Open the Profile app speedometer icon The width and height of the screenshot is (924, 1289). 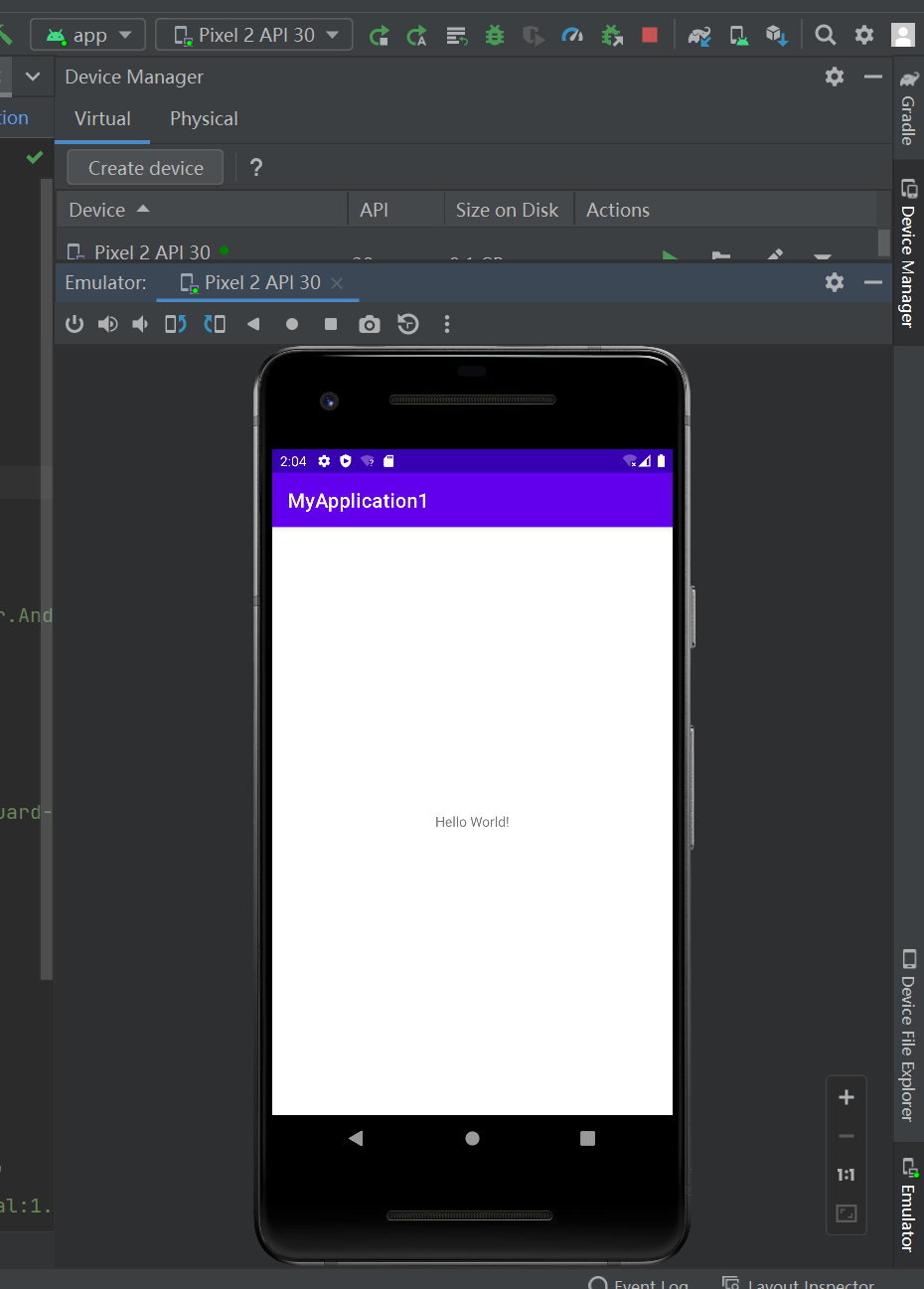click(572, 36)
